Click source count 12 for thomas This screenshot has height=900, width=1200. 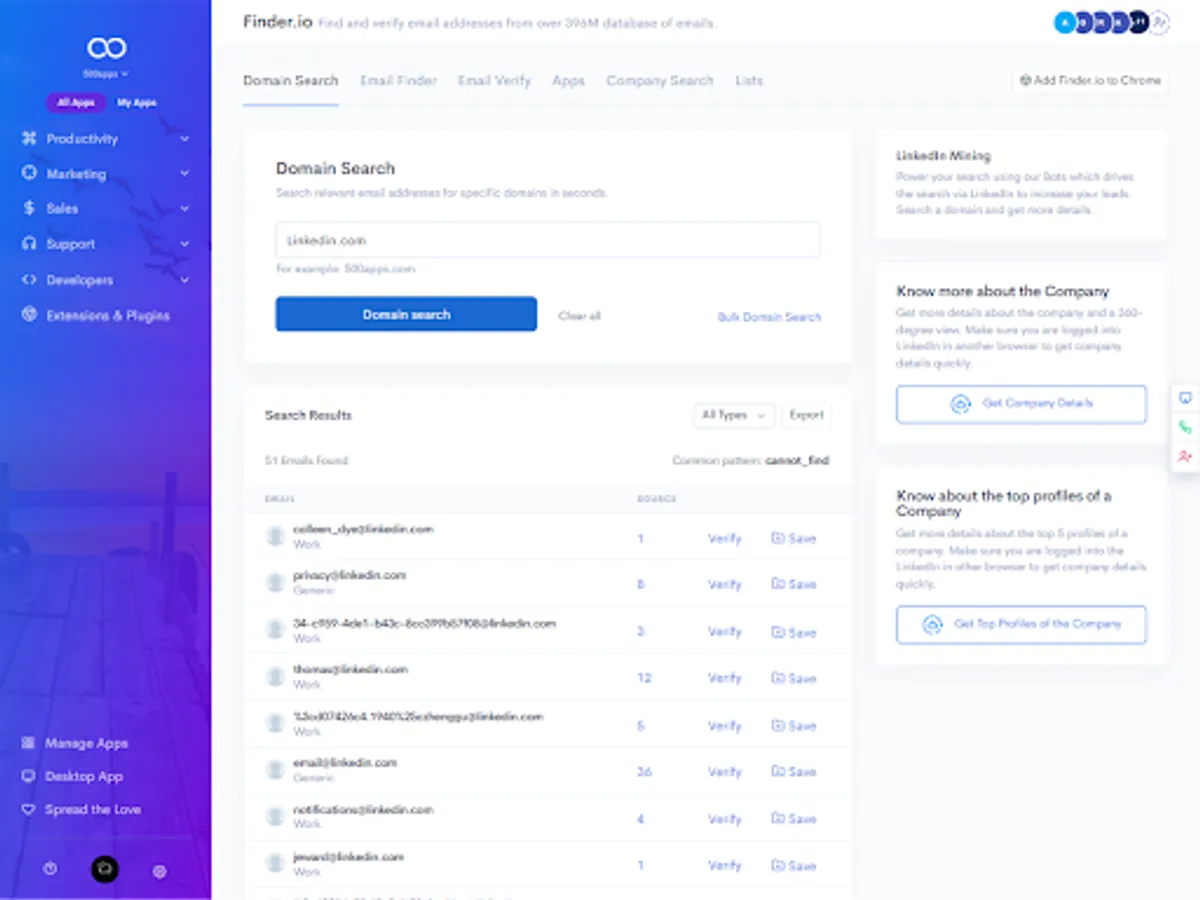644,678
